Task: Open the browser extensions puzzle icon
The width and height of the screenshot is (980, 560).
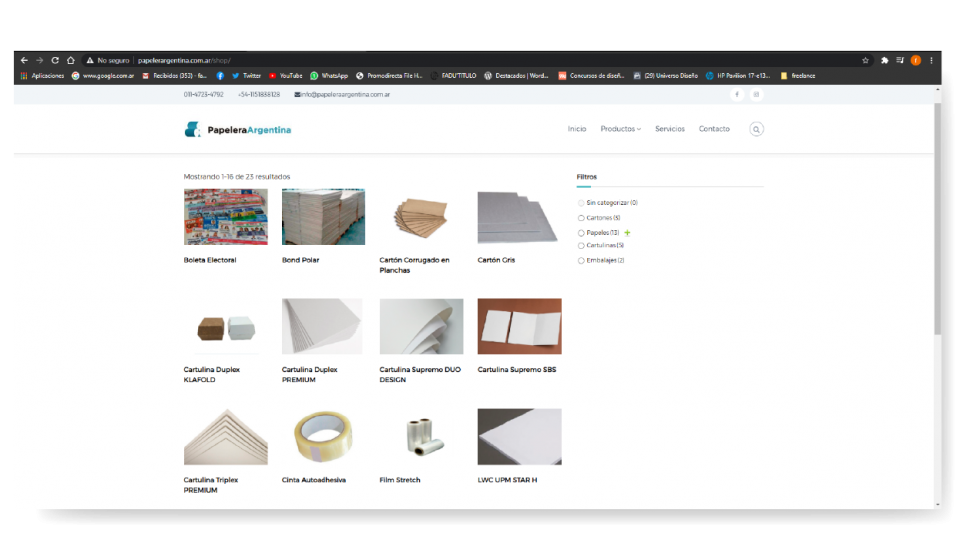Action: (x=884, y=60)
